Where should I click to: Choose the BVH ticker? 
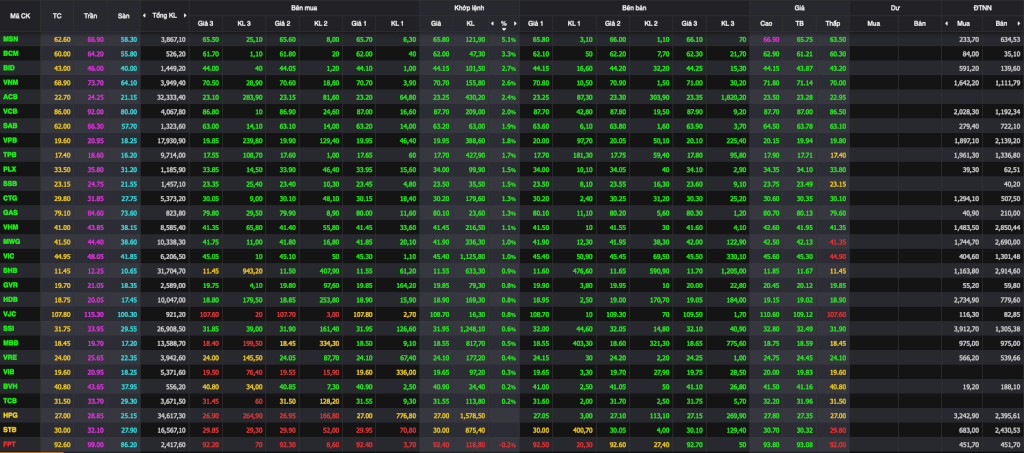(x=10, y=384)
